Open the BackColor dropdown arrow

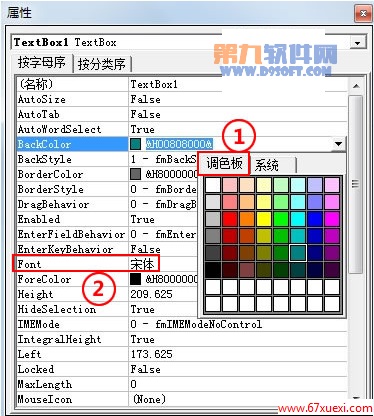(338, 144)
